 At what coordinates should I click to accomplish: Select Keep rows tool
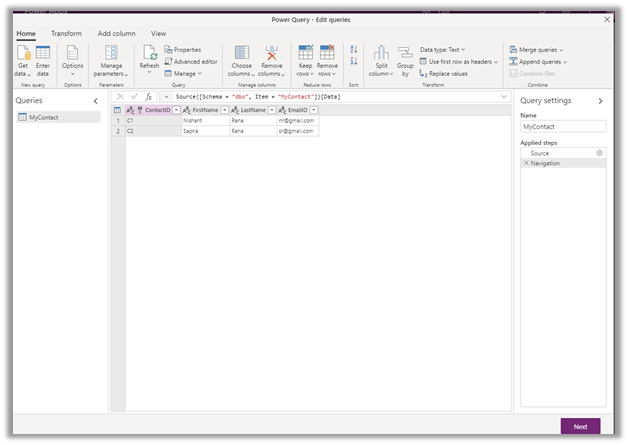[x=305, y=55]
